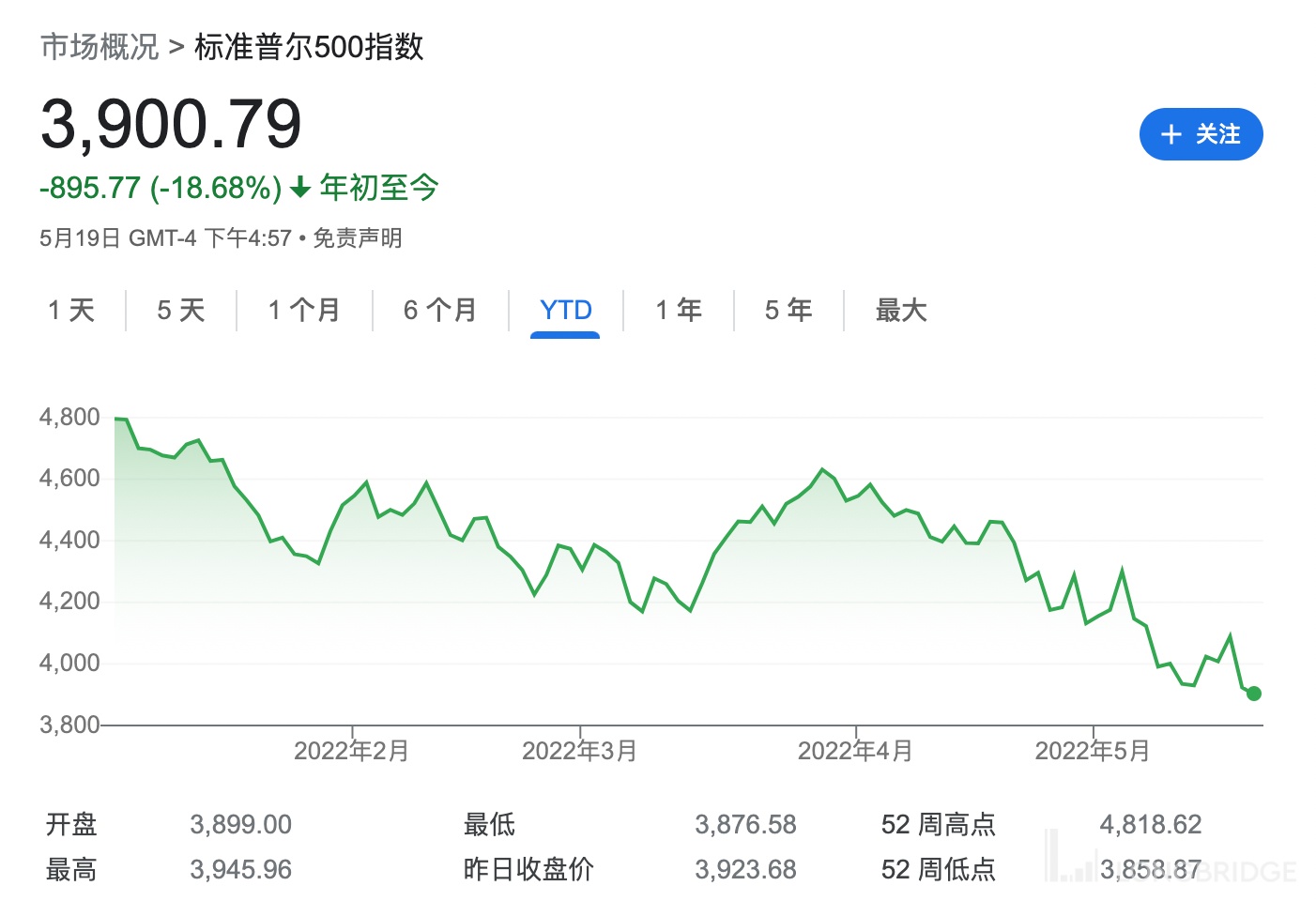Open the 免责声明 disclaimer link
The height and width of the screenshot is (901, 1316).
pyautogui.click(x=358, y=238)
